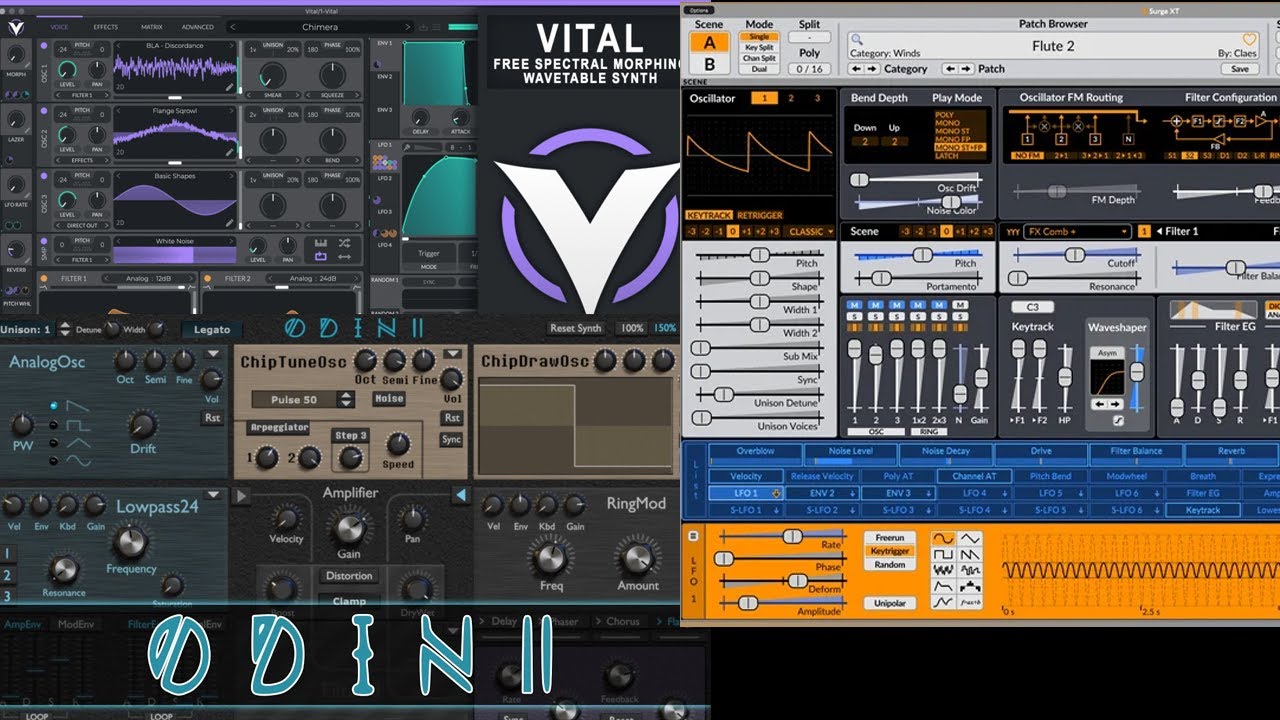Switch to the MATRIX tab in Vital
The height and width of the screenshot is (720, 1280).
152,27
